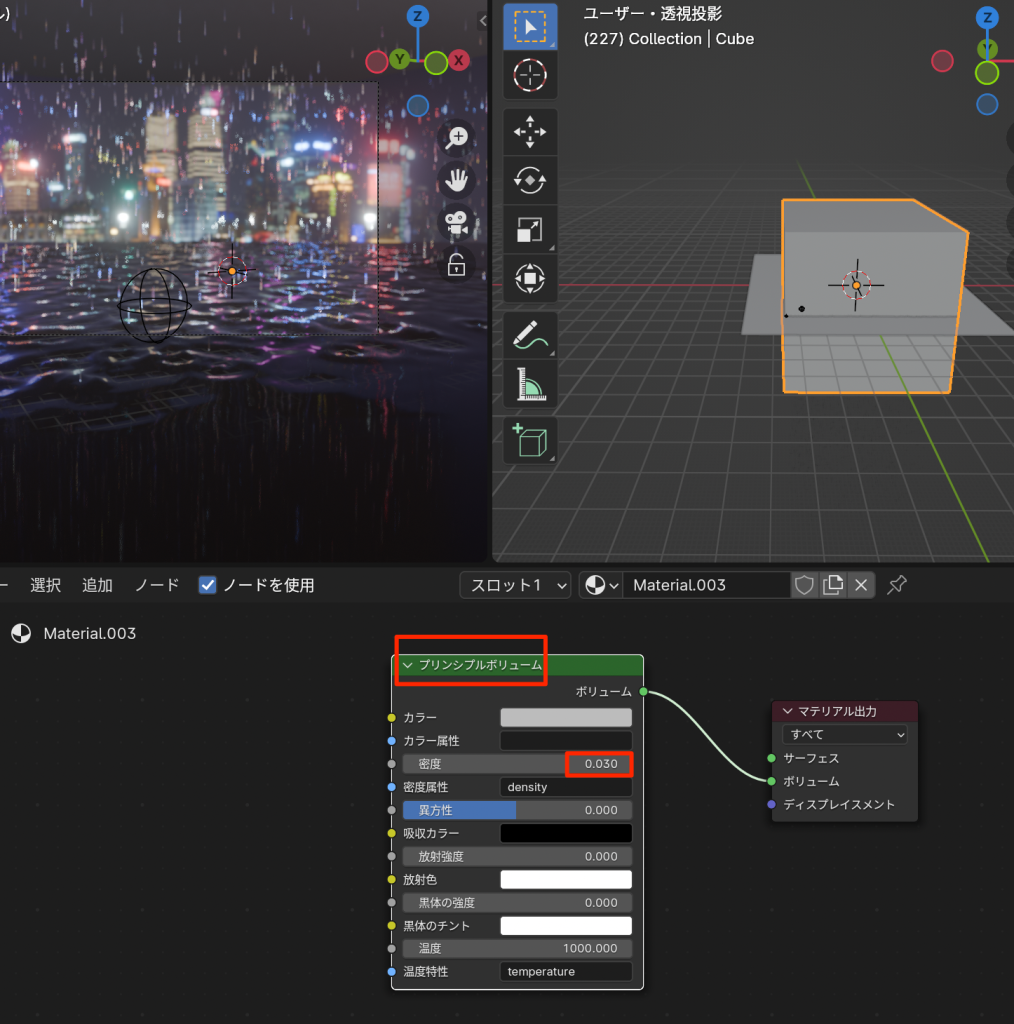
Task: Open the 吸収カラー color swatch
Action: [x=565, y=833]
